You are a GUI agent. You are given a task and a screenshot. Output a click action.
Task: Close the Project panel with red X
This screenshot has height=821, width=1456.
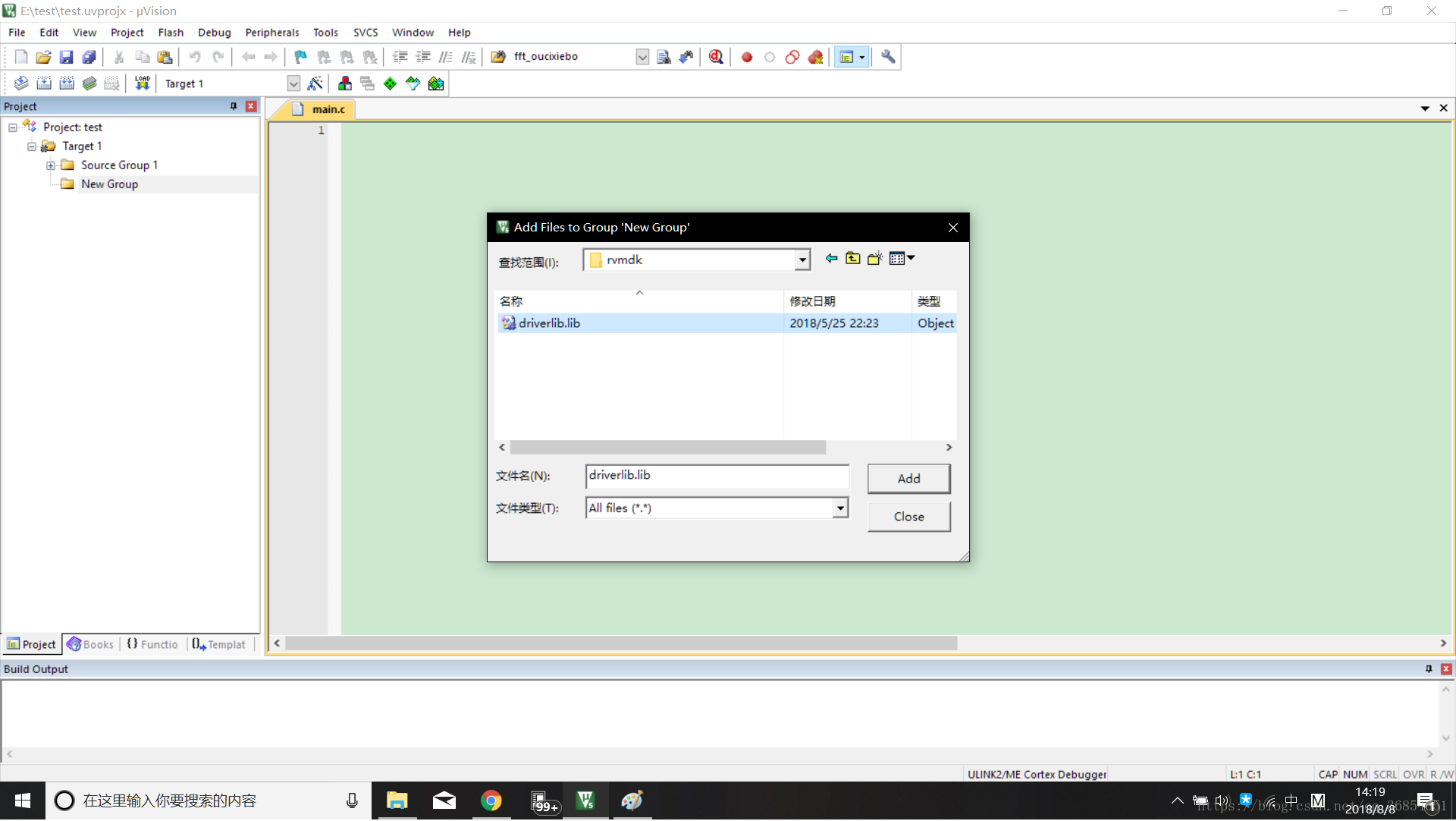point(251,106)
